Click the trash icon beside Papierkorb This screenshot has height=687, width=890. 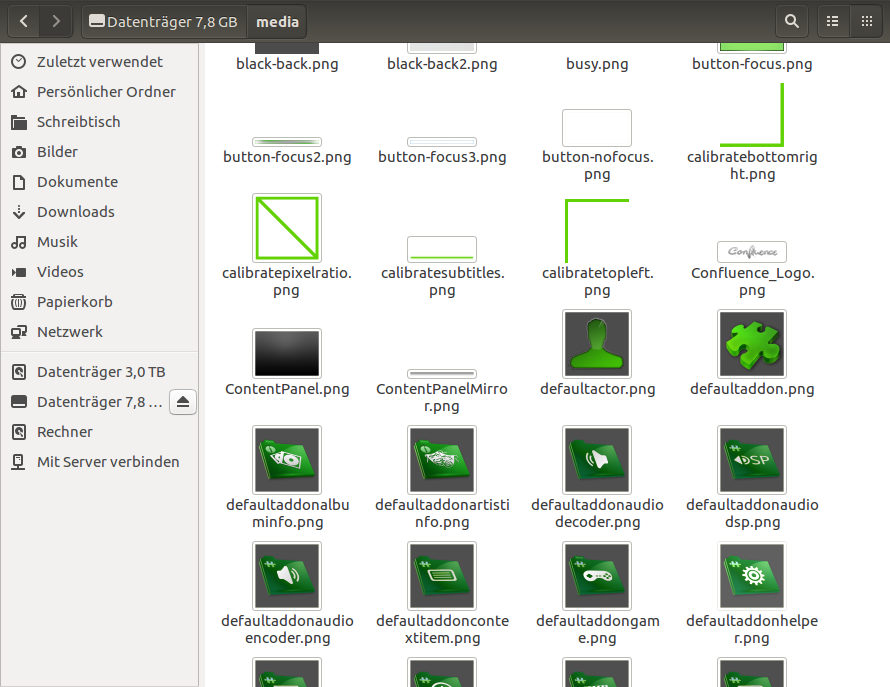19,302
